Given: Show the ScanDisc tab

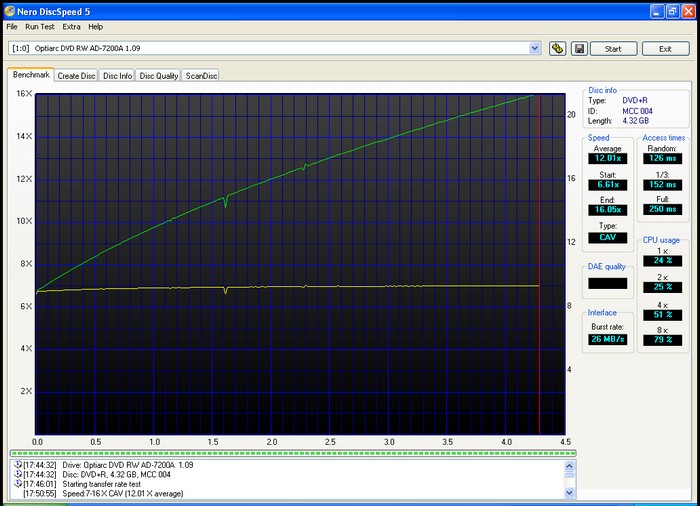Looking at the screenshot, I should click(x=201, y=76).
